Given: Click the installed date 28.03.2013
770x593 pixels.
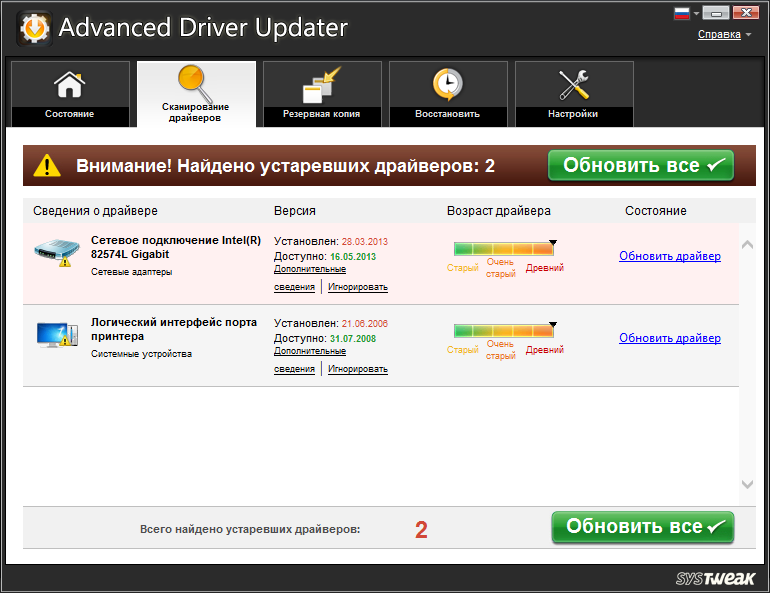Looking at the screenshot, I should [x=364, y=242].
